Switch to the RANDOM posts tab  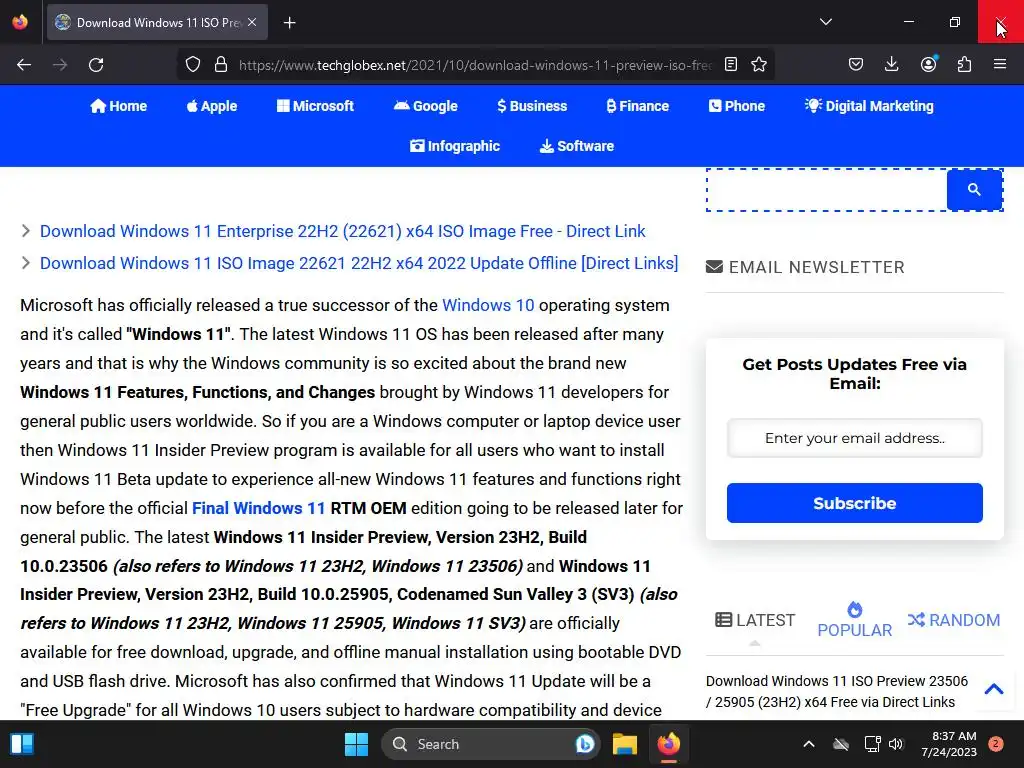(x=953, y=620)
